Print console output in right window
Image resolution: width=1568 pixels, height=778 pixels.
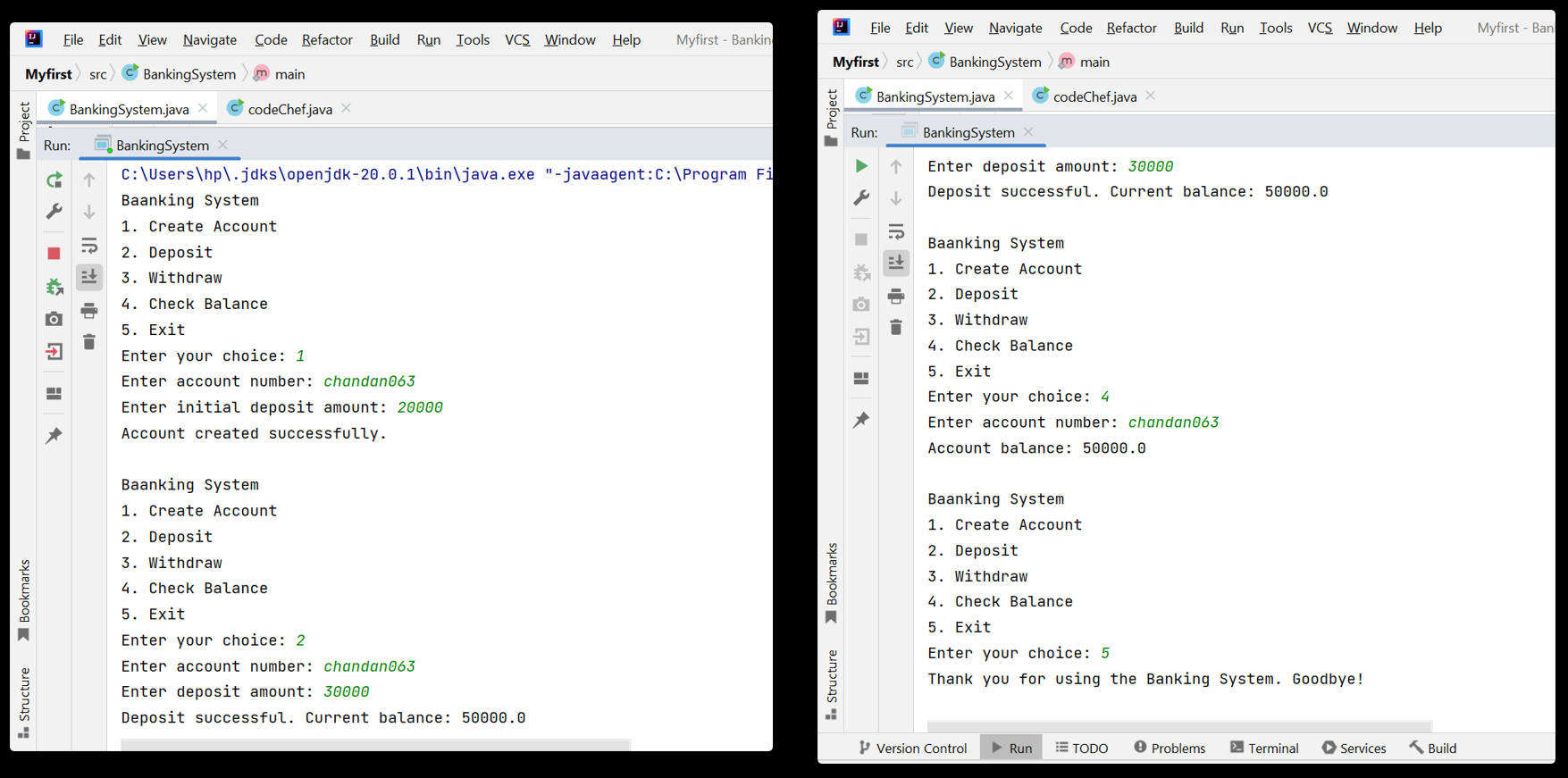[x=896, y=296]
